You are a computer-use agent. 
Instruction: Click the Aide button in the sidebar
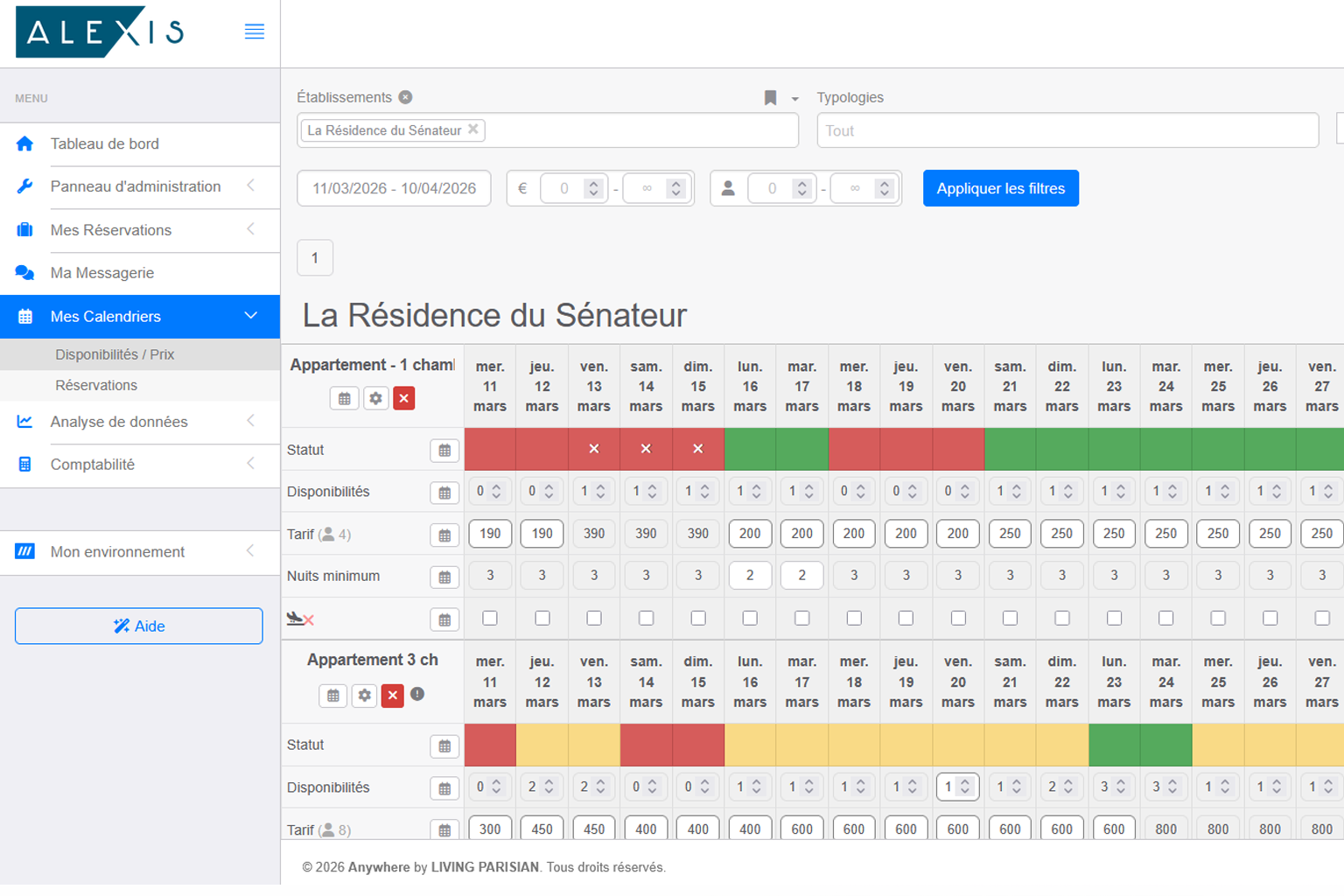[x=138, y=626]
